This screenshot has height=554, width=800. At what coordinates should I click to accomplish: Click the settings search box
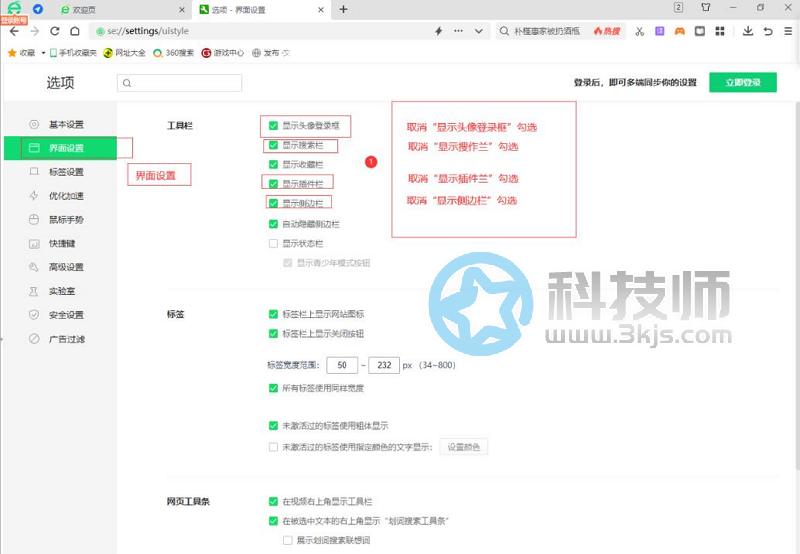[x=180, y=83]
